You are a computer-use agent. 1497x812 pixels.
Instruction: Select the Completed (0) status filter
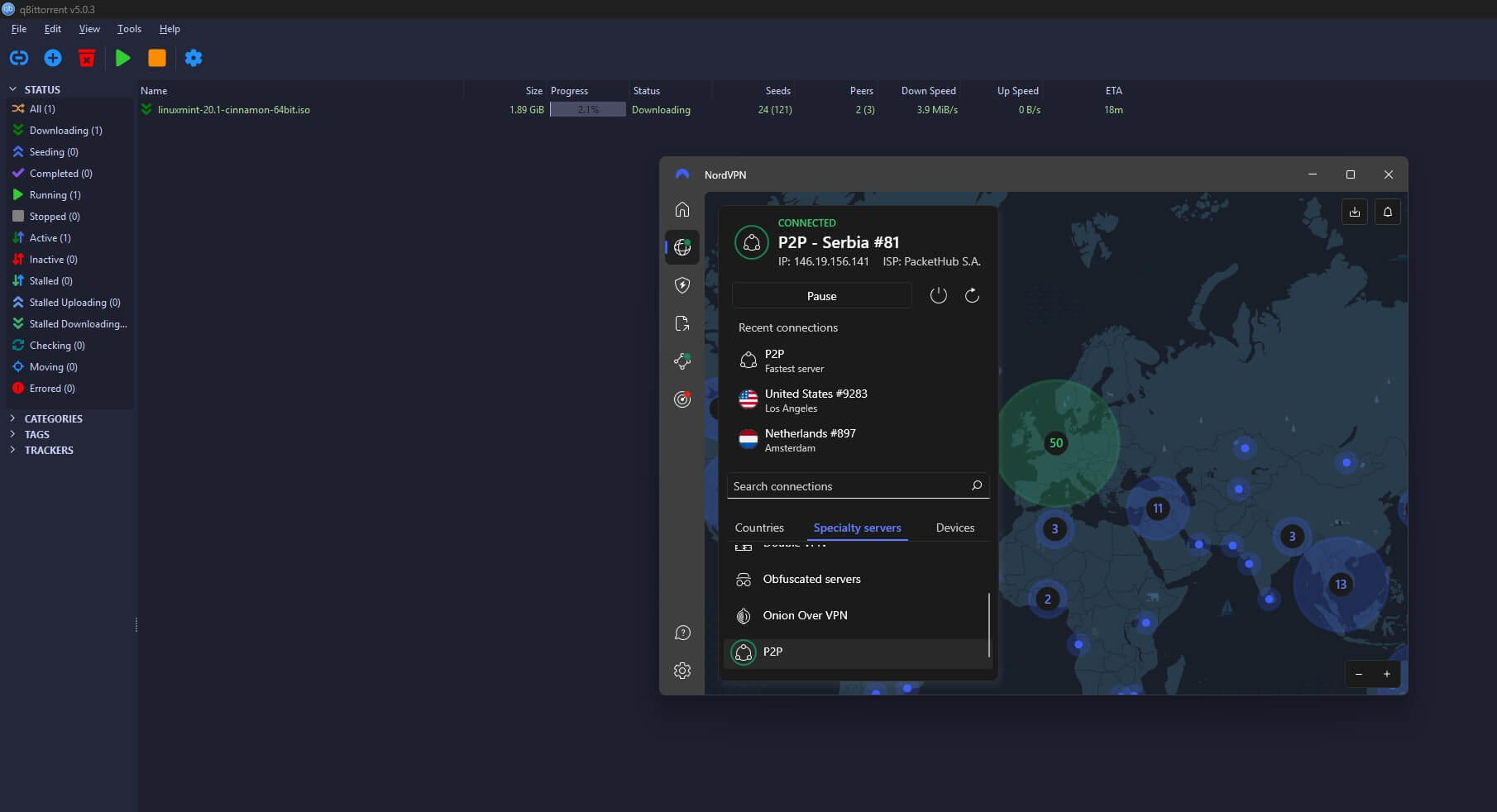pos(69,174)
